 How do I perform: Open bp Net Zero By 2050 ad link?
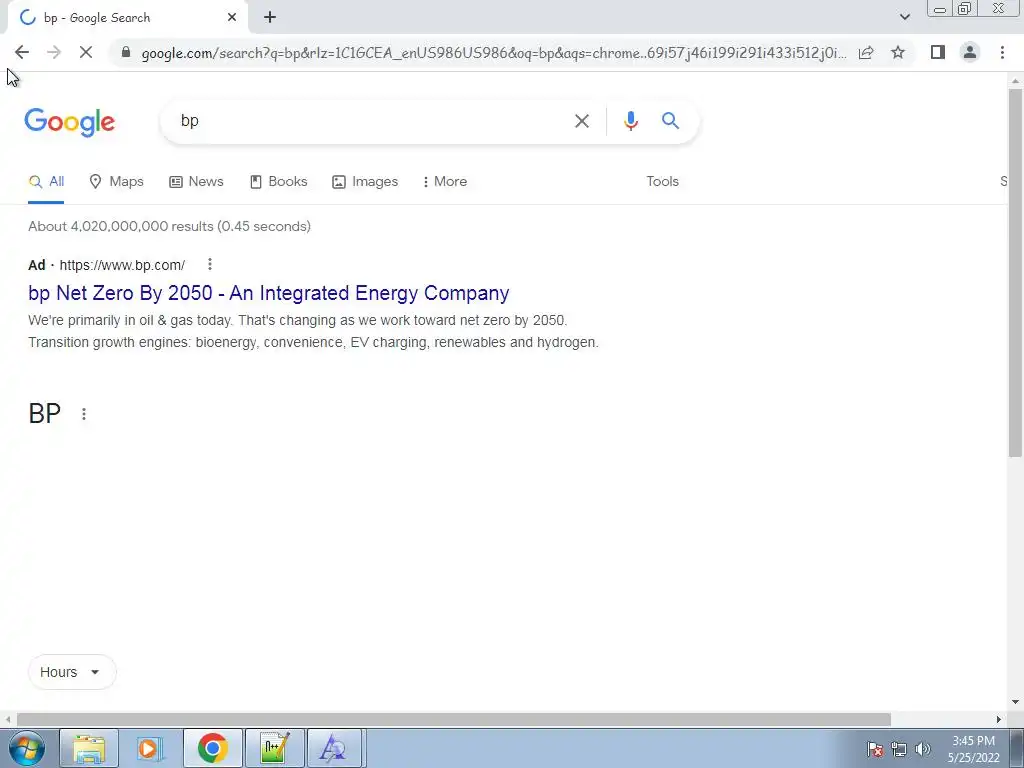point(268,293)
